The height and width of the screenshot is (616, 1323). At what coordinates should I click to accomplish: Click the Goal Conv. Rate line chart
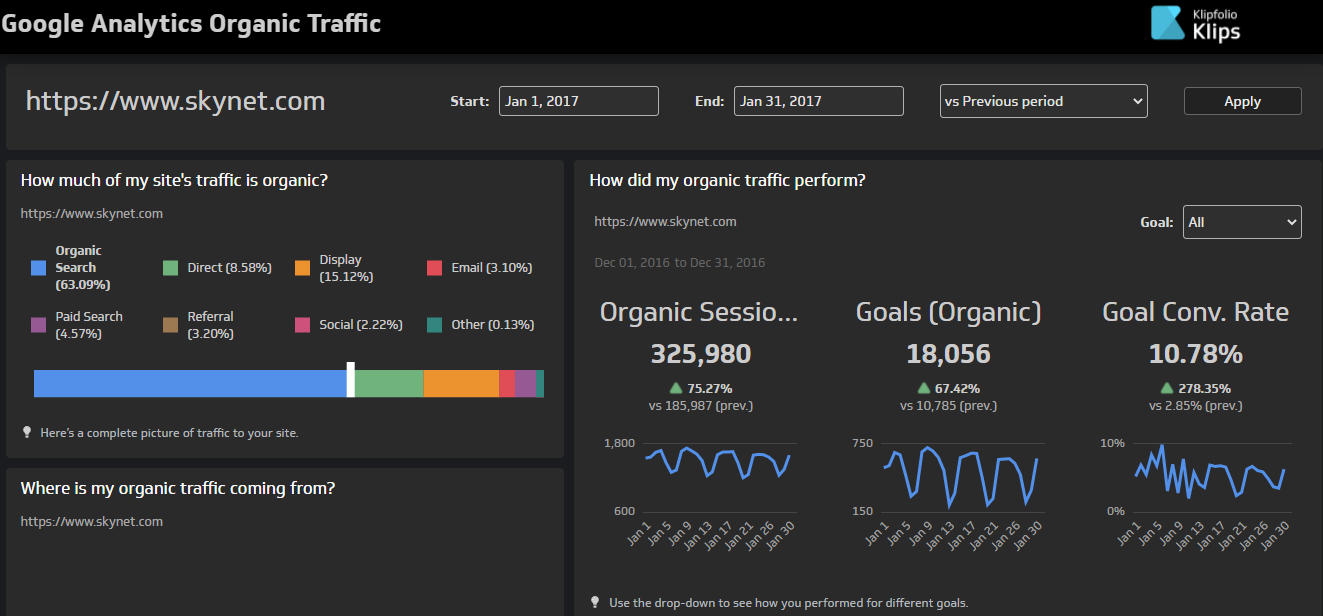1211,473
